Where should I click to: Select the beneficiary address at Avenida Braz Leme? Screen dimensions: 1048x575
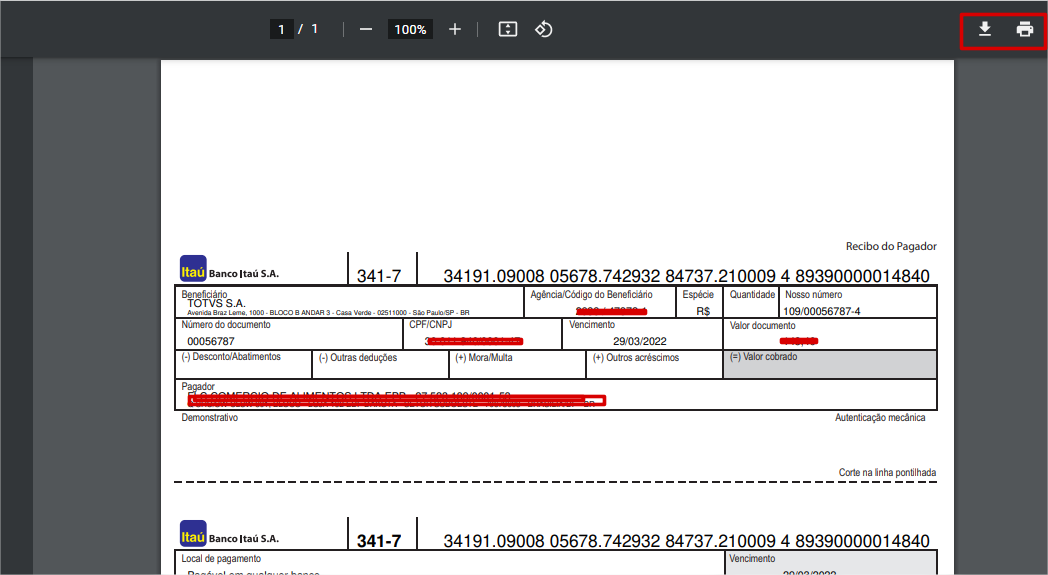(328, 312)
